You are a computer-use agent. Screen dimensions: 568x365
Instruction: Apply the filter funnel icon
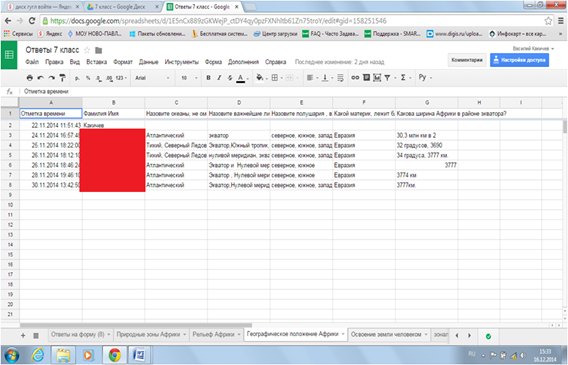tap(387, 77)
